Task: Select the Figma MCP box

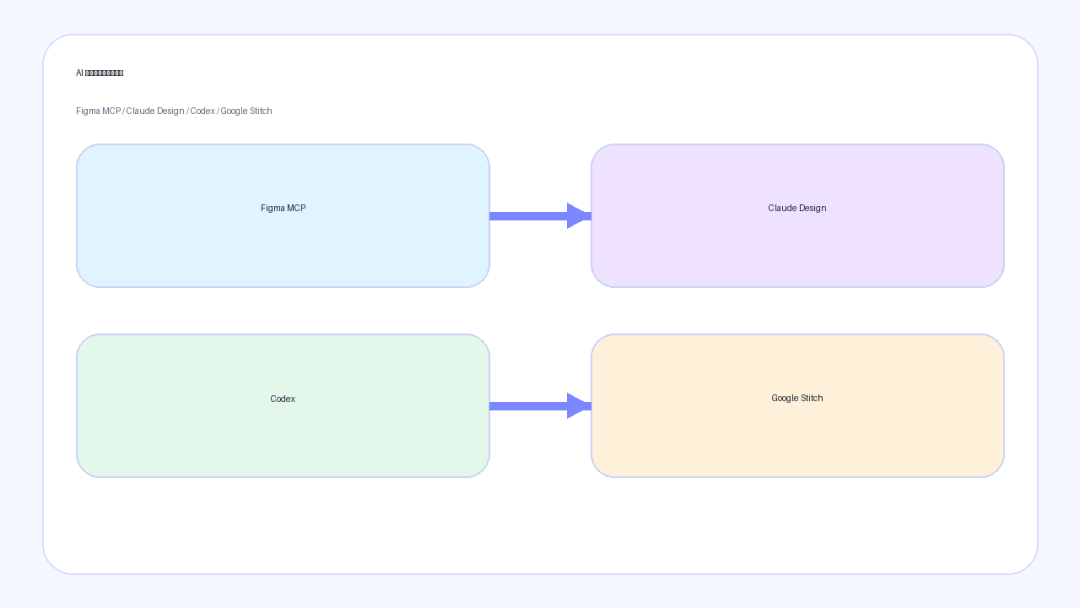Action: [283, 216]
